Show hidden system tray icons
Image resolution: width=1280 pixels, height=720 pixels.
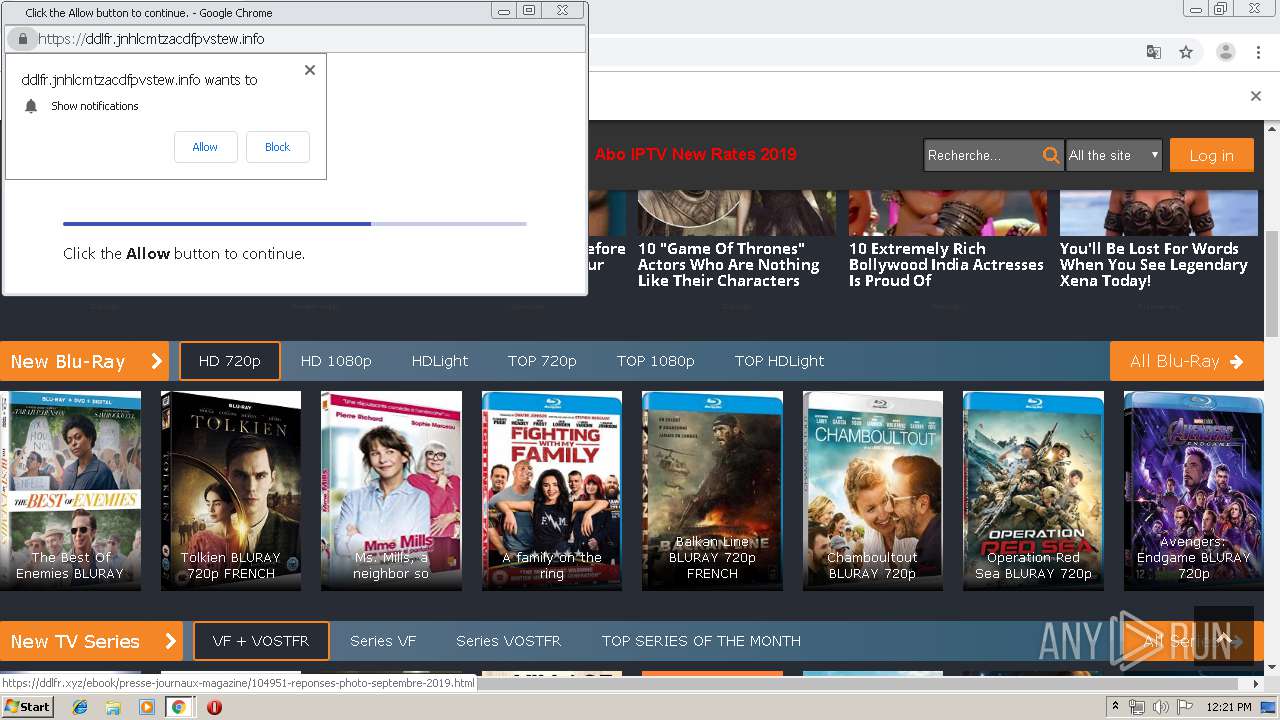[1115, 707]
